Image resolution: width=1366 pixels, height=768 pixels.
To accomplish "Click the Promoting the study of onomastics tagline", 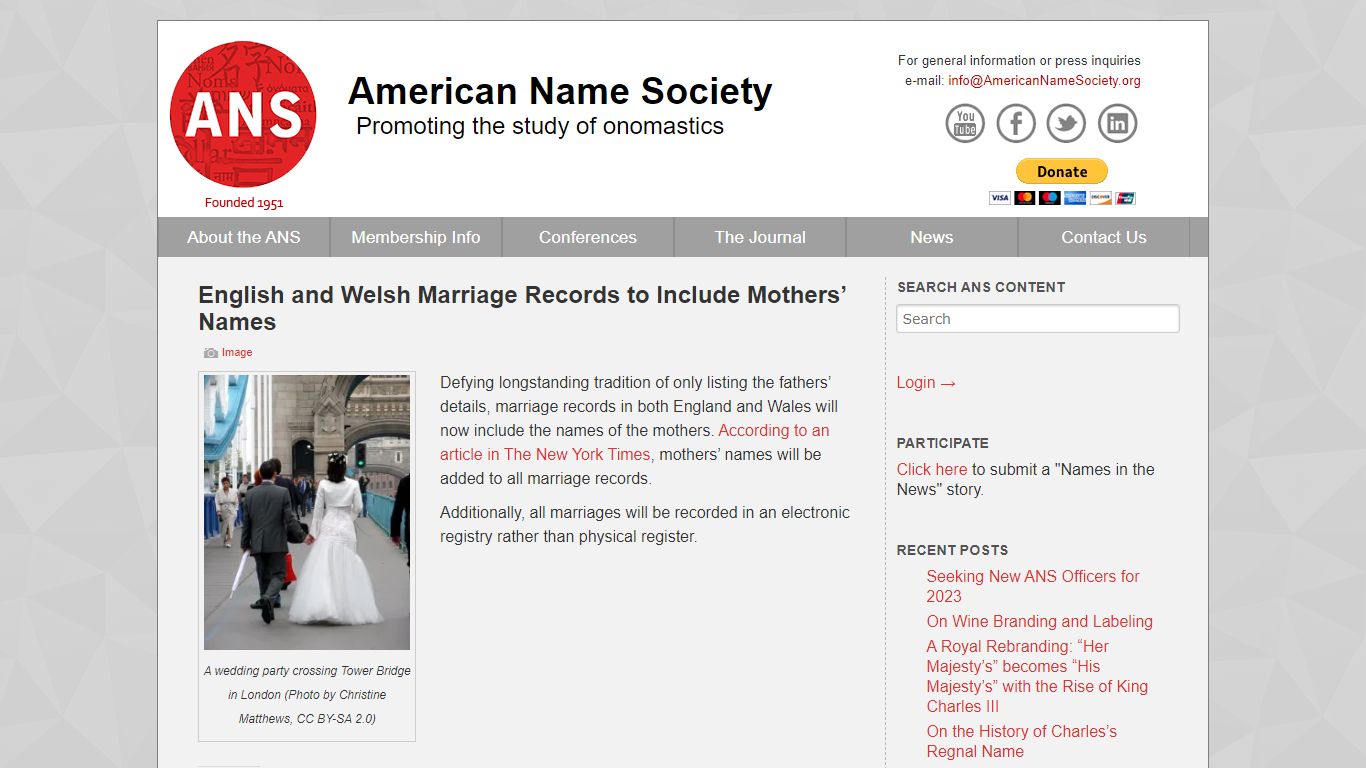I will (x=540, y=126).
